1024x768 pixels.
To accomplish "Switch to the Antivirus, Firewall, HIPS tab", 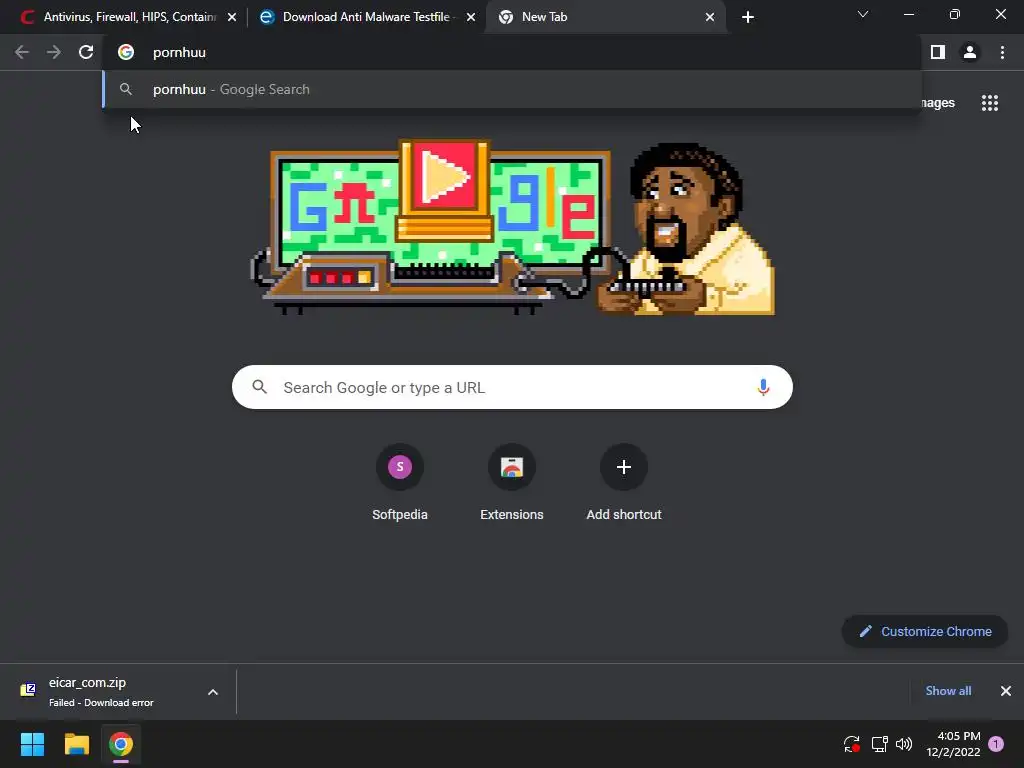I will click(129, 17).
